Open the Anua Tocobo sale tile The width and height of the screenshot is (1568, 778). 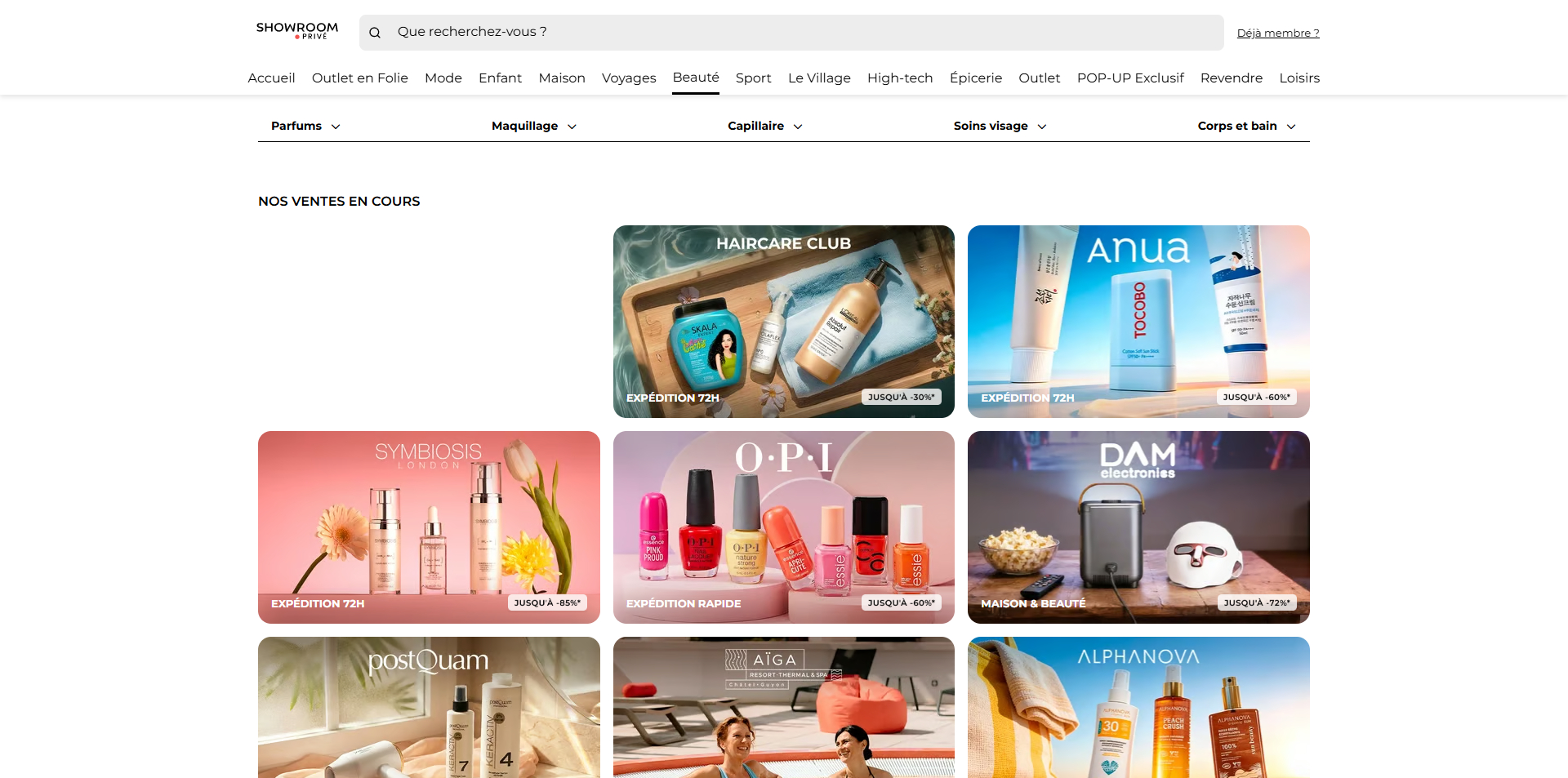pos(1138,322)
